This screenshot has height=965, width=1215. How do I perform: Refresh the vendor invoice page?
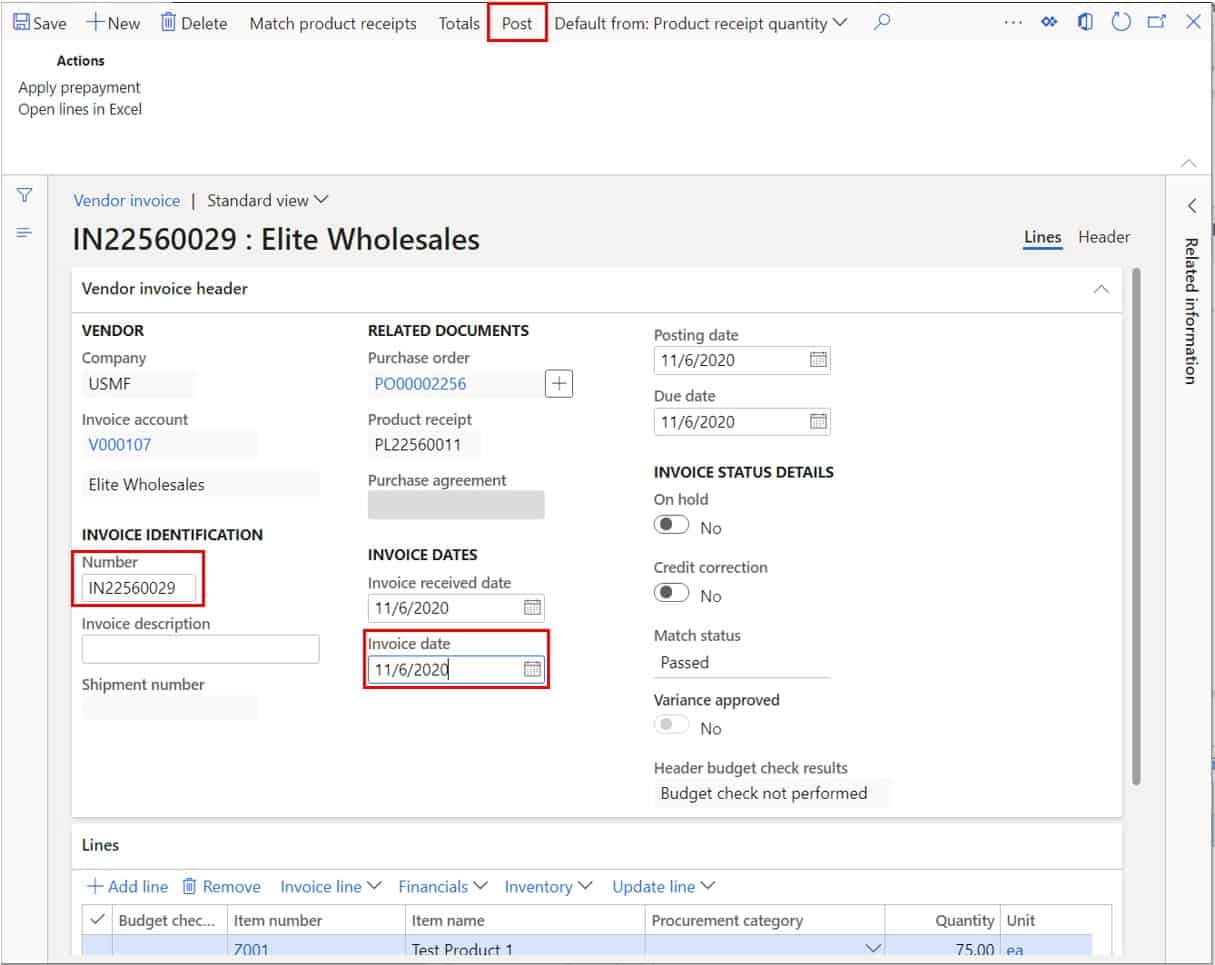(x=1121, y=21)
